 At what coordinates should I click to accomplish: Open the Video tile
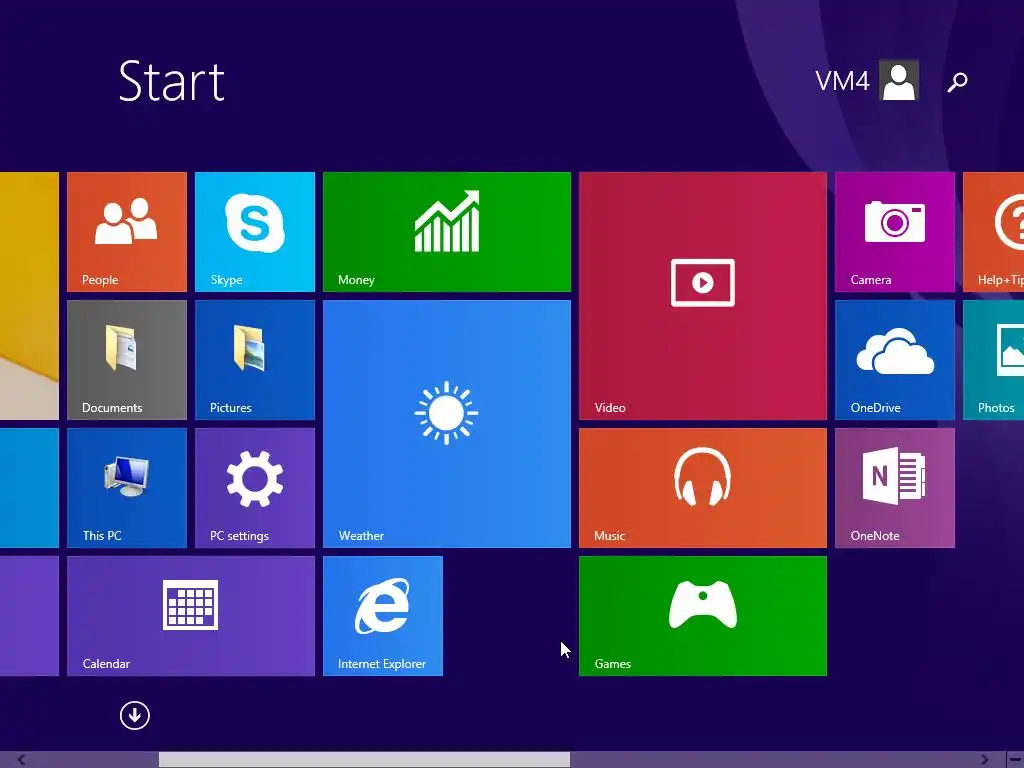click(x=703, y=296)
